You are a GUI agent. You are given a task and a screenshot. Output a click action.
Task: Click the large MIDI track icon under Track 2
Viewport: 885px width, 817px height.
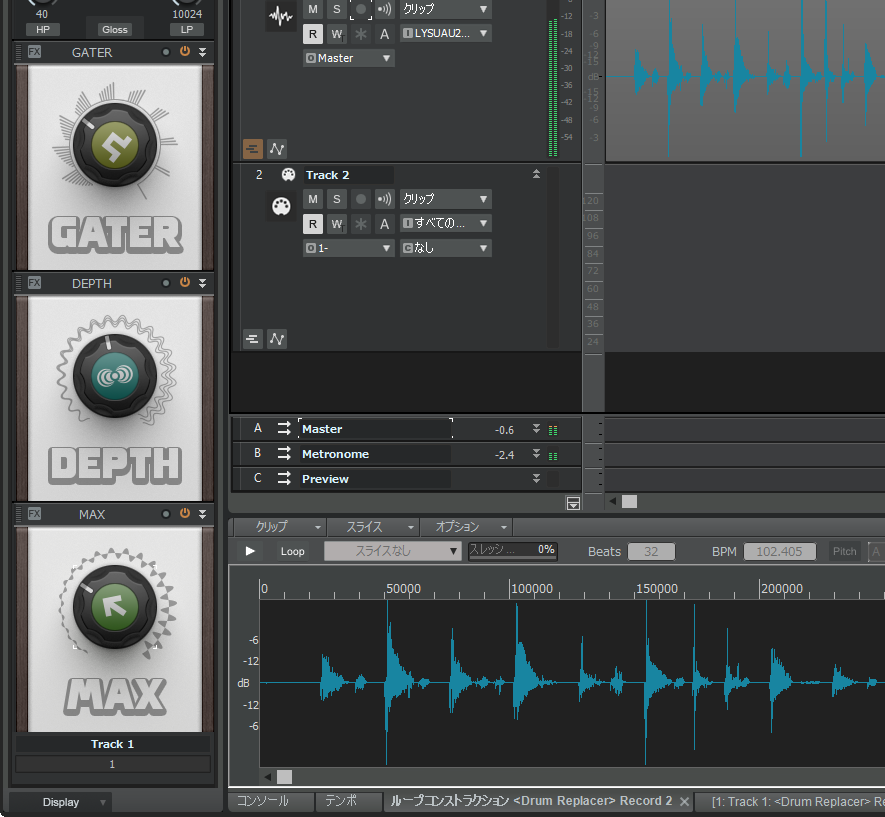coord(281,206)
